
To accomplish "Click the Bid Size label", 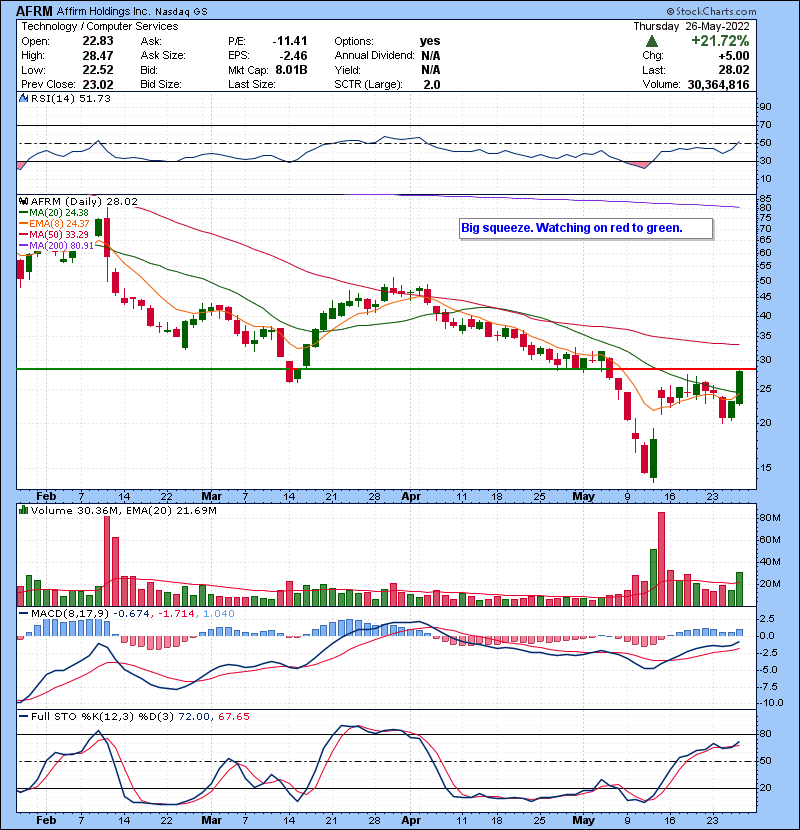I will [x=161, y=84].
